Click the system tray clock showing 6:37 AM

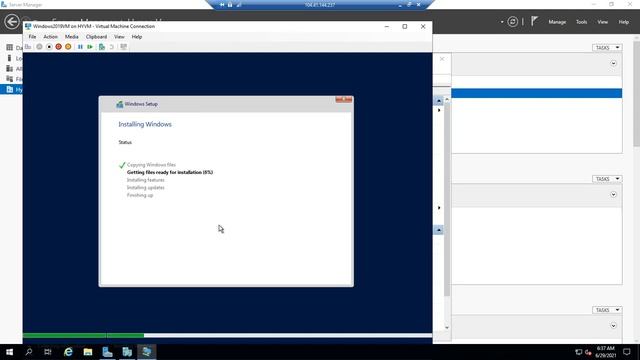click(x=606, y=352)
